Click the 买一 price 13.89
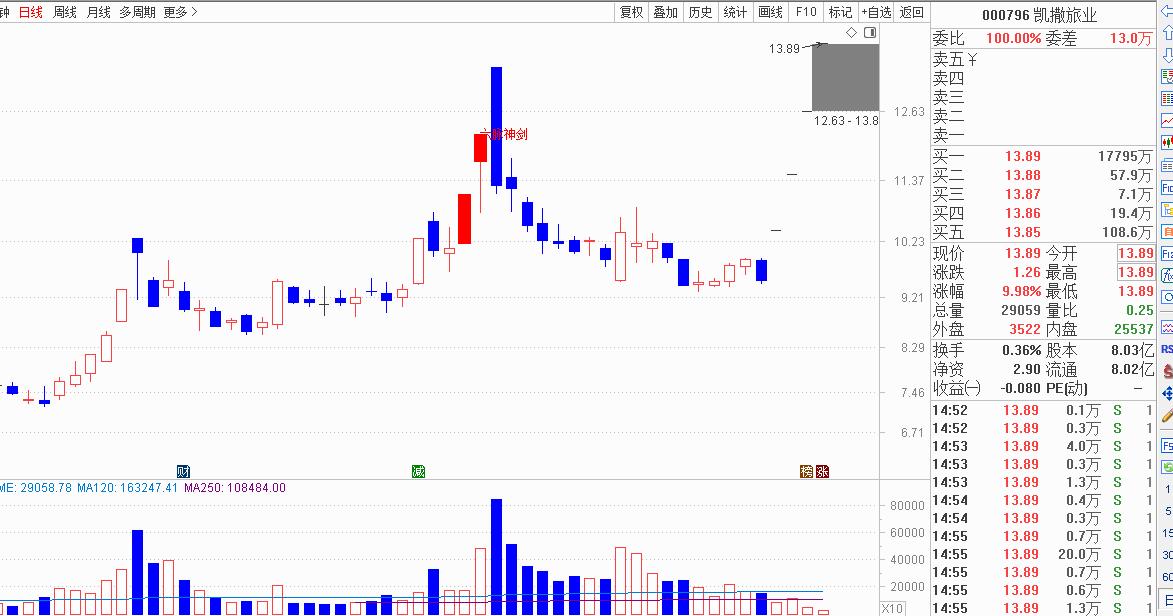The height and width of the screenshot is (616, 1173). click(1023, 156)
